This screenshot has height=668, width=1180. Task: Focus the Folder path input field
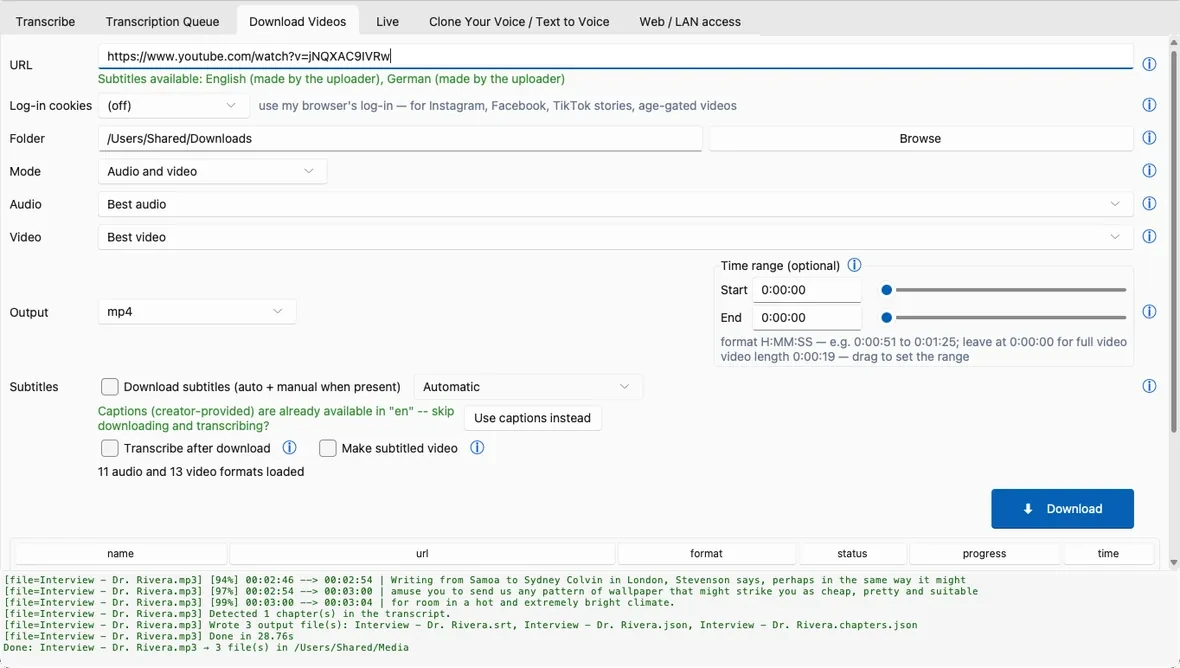pyautogui.click(x=400, y=138)
